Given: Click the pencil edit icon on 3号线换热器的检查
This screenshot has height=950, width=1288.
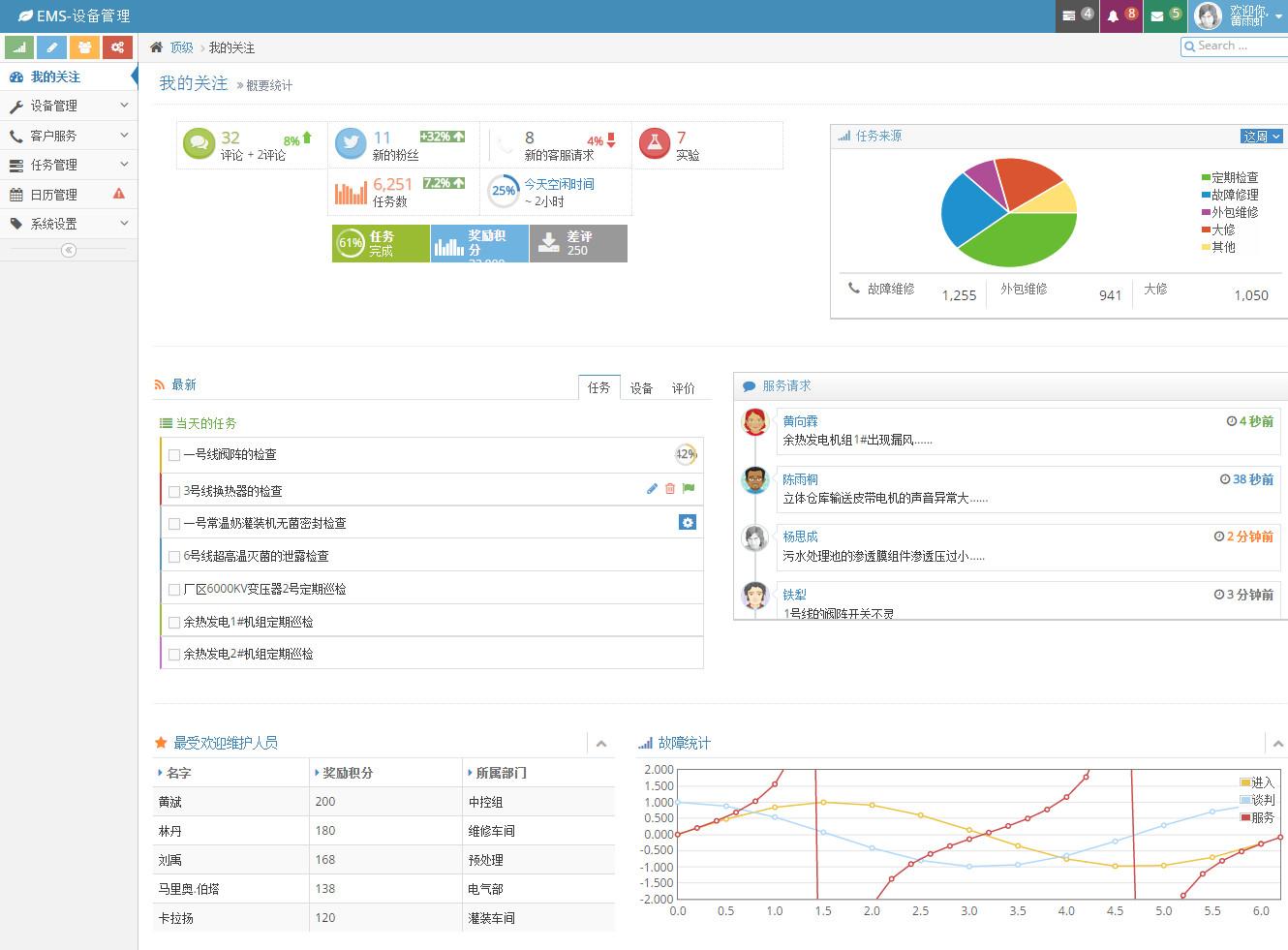Looking at the screenshot, I should [652, 489].
